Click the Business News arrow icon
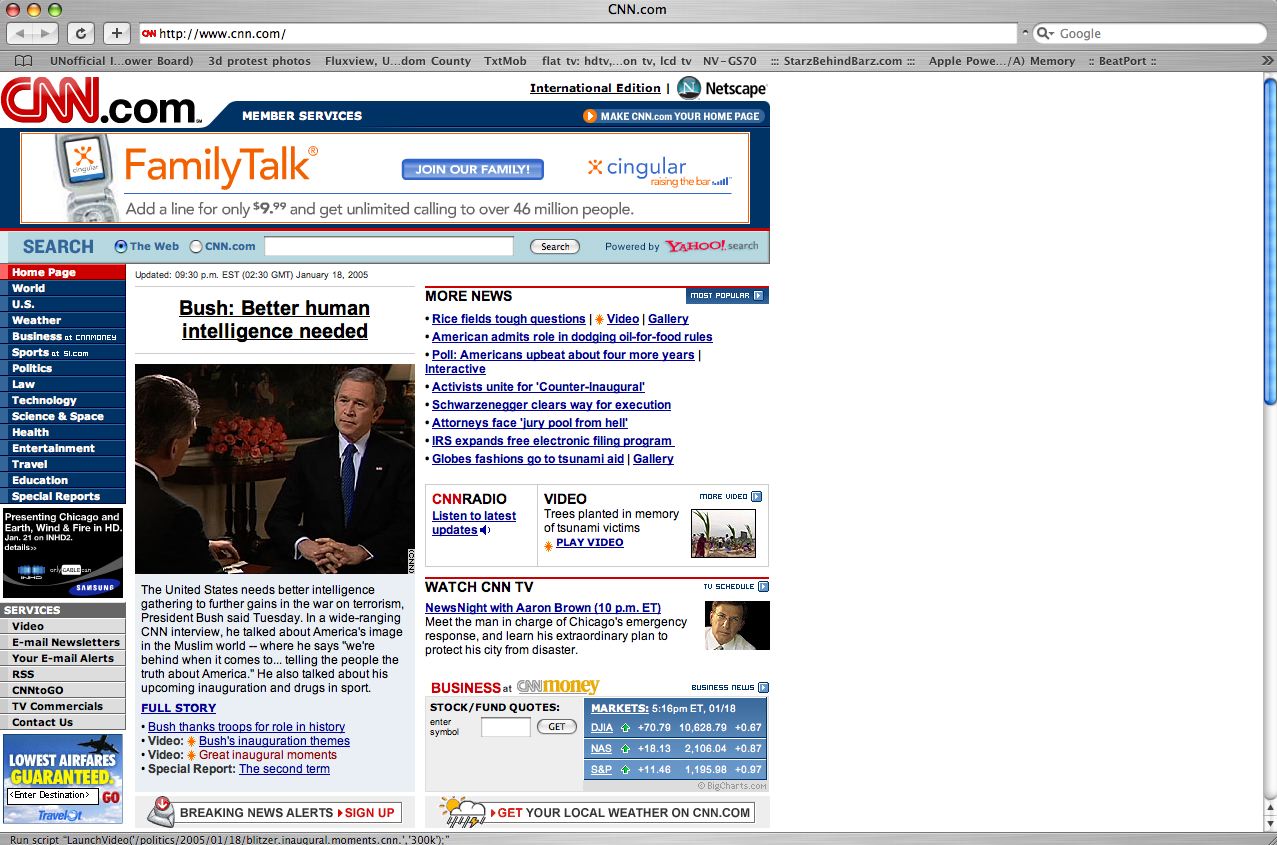 click(763, 688)
